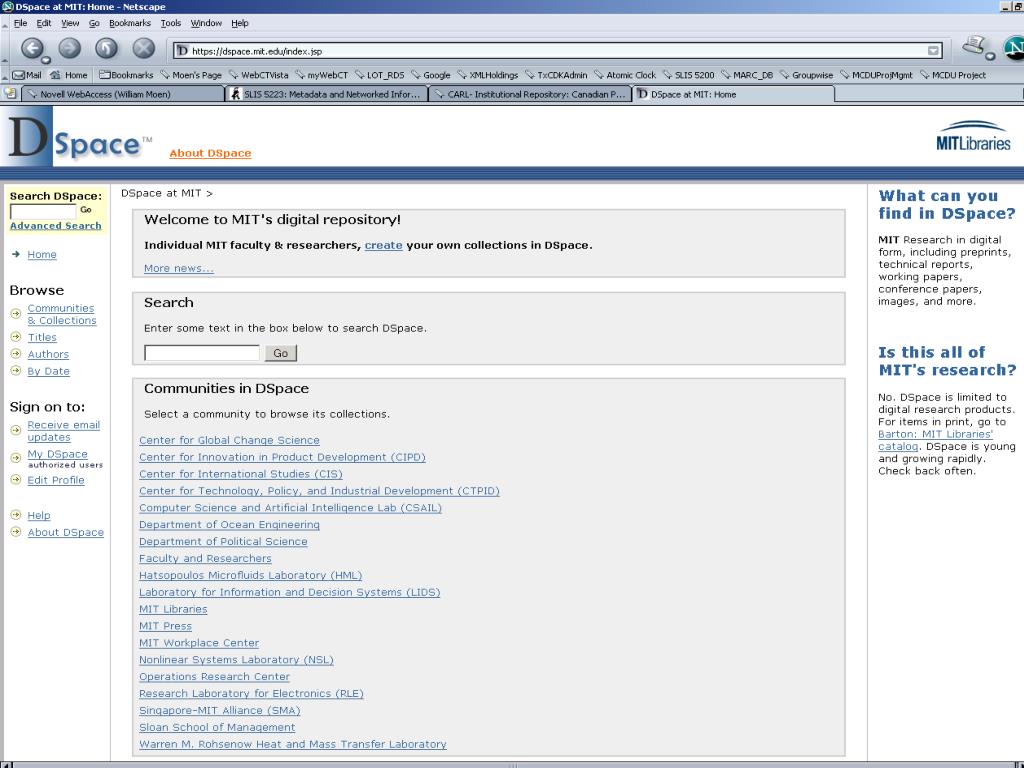This screenshot has height=768, width=1024.
Task: Click the Home shortcut in personal toolbar
Action: click(69, 75)
